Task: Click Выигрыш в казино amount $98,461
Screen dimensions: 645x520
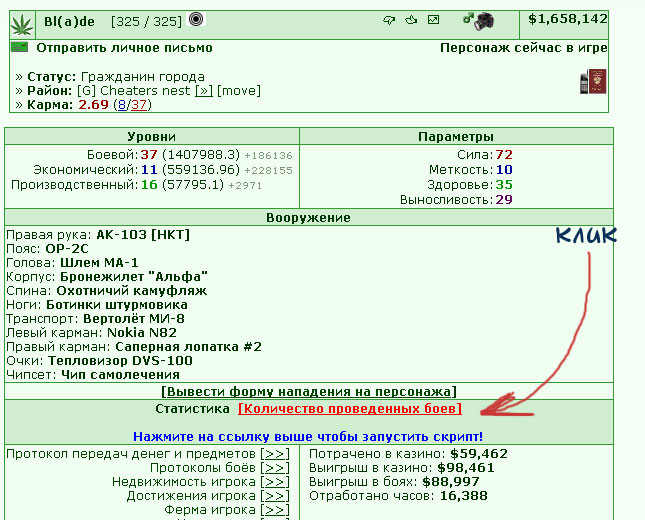Action: [x=466, y=468]
